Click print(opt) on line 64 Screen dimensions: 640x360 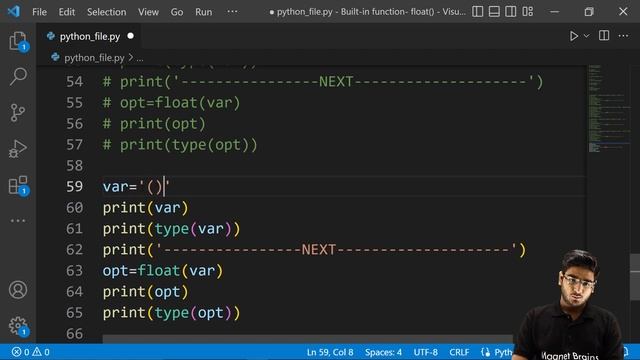[x=145, y=292]
